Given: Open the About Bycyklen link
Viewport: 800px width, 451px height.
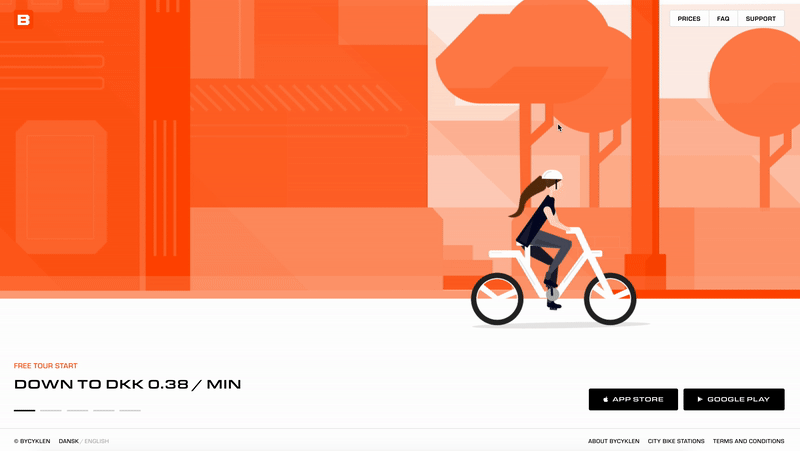Looking at the screenshot, I should (x=613, y=441).
